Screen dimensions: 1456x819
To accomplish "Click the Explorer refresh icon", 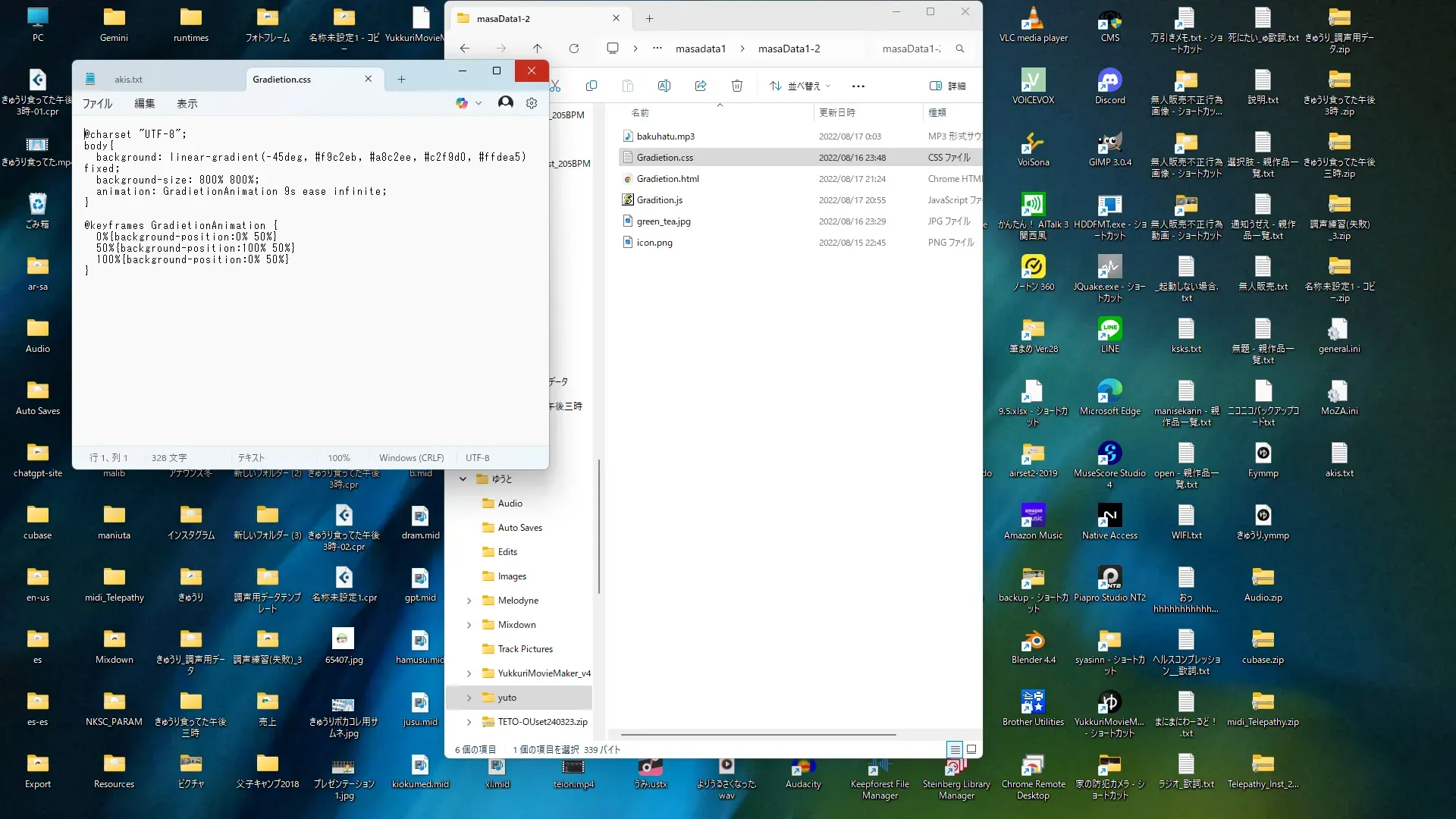I will (x=574, y=49).
